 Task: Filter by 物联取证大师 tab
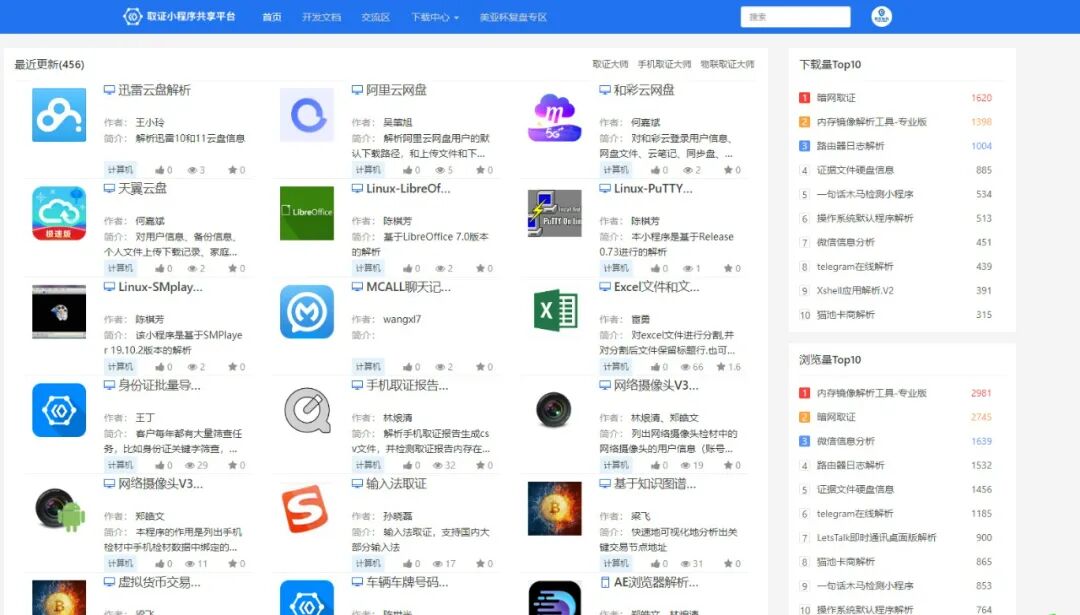point(727,64)
